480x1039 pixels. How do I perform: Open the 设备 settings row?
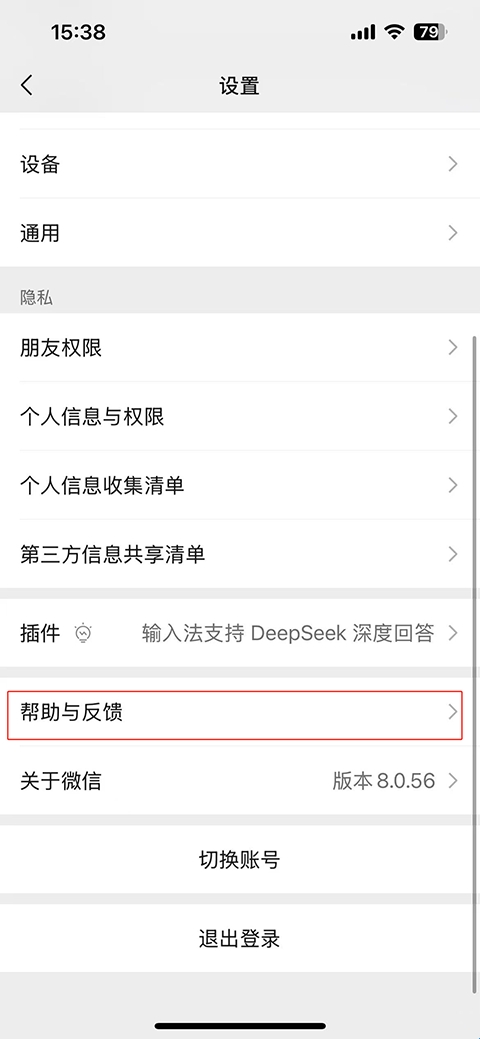tap(240, 164)
